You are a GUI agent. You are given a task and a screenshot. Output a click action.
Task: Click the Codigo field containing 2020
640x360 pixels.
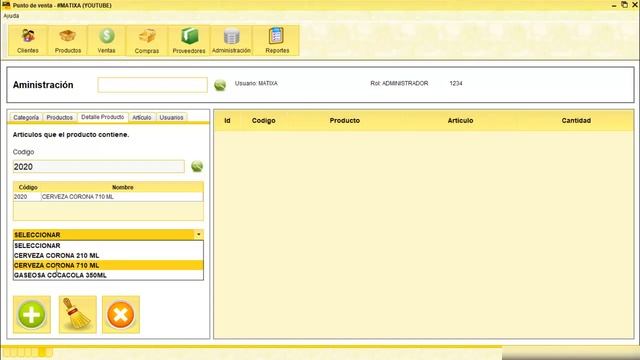[x=99, y=167]
